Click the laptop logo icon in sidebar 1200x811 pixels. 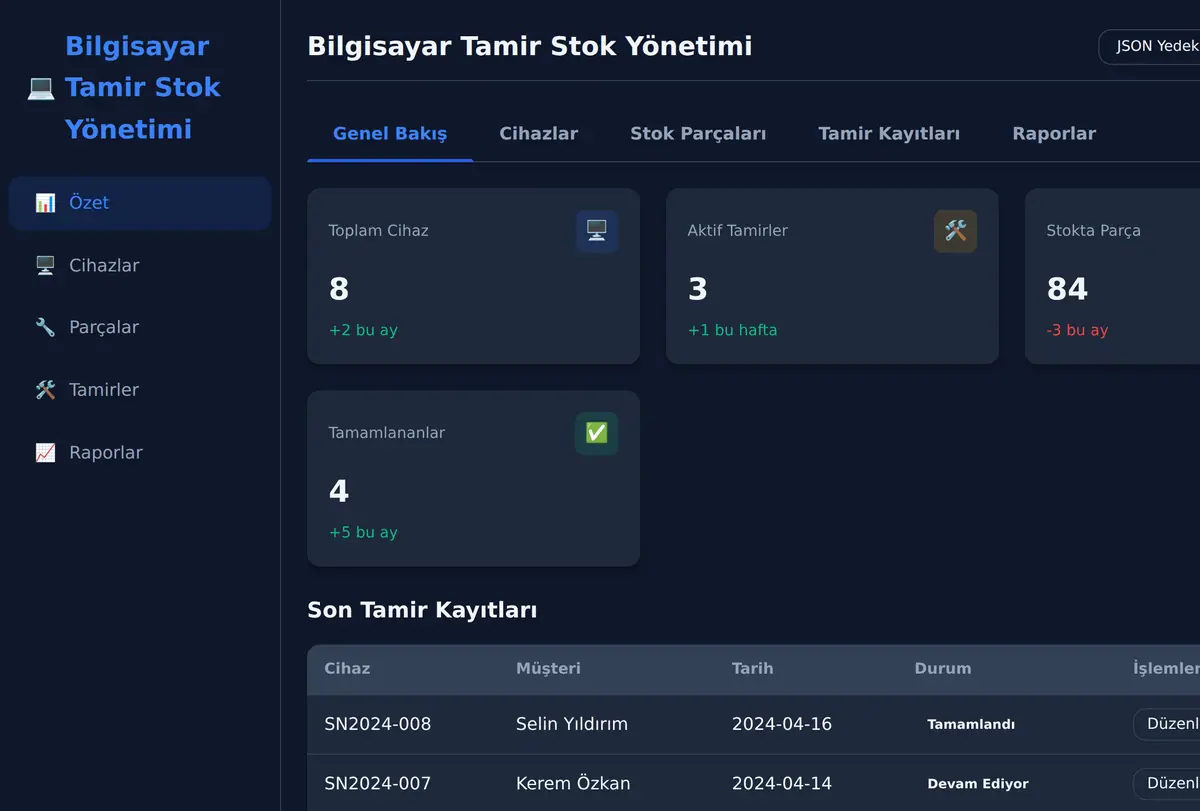pyautogui.click(x=41, y=88)
